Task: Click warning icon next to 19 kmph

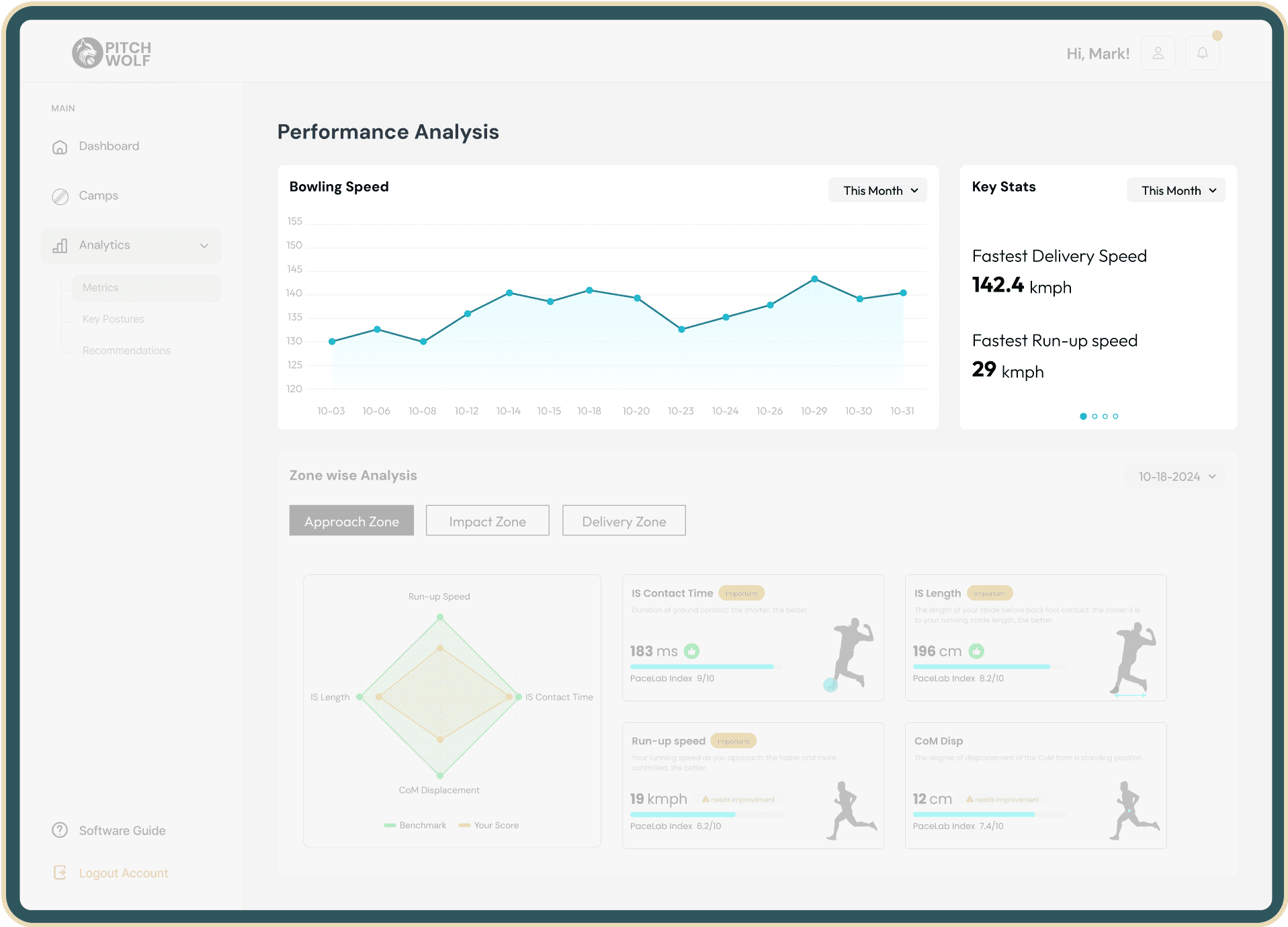Action: click(705, 799)
